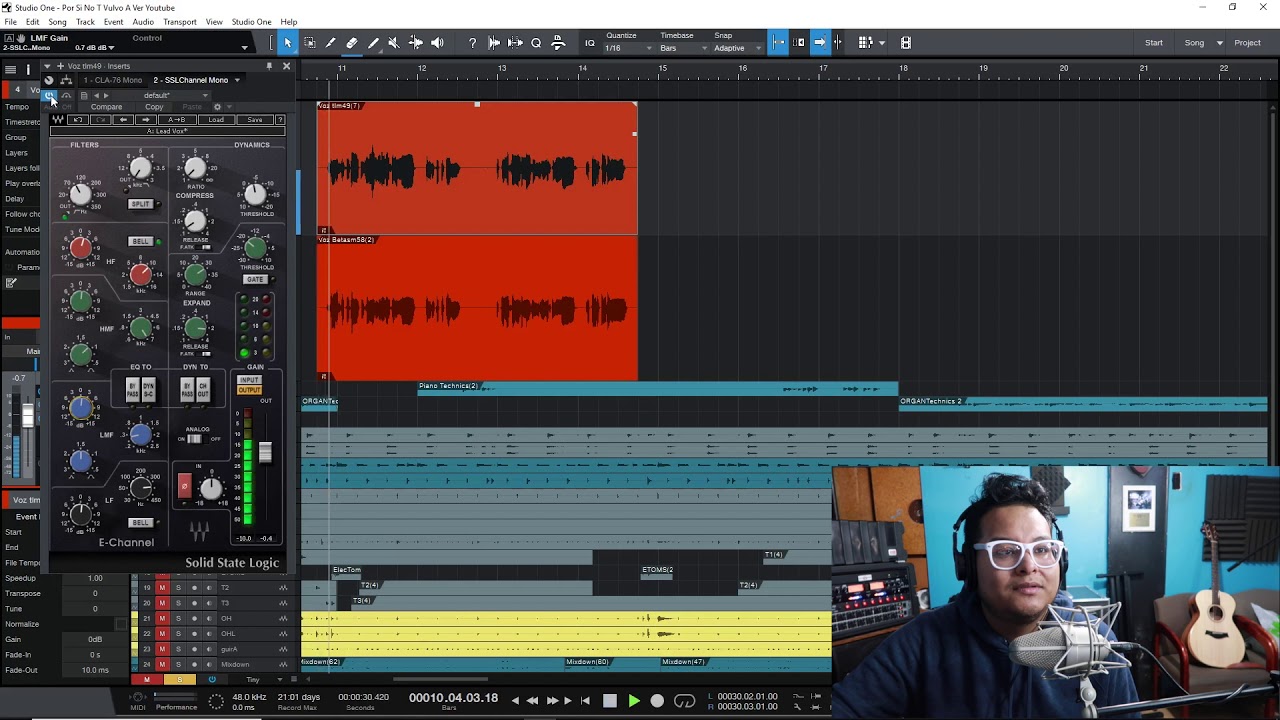Toggle transport loop mode
Screen dimensions: 1280x720
click(x=684, y=701)
